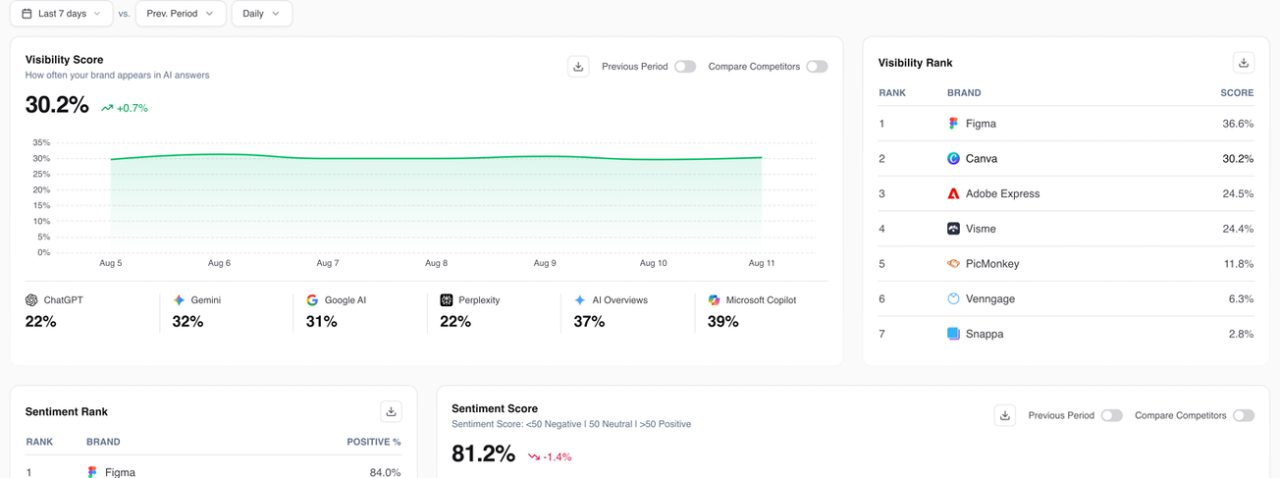Click the Figma logo in Visibility Rank
Viewport: 1280px width, 478px height.
[x=953, y=124]
